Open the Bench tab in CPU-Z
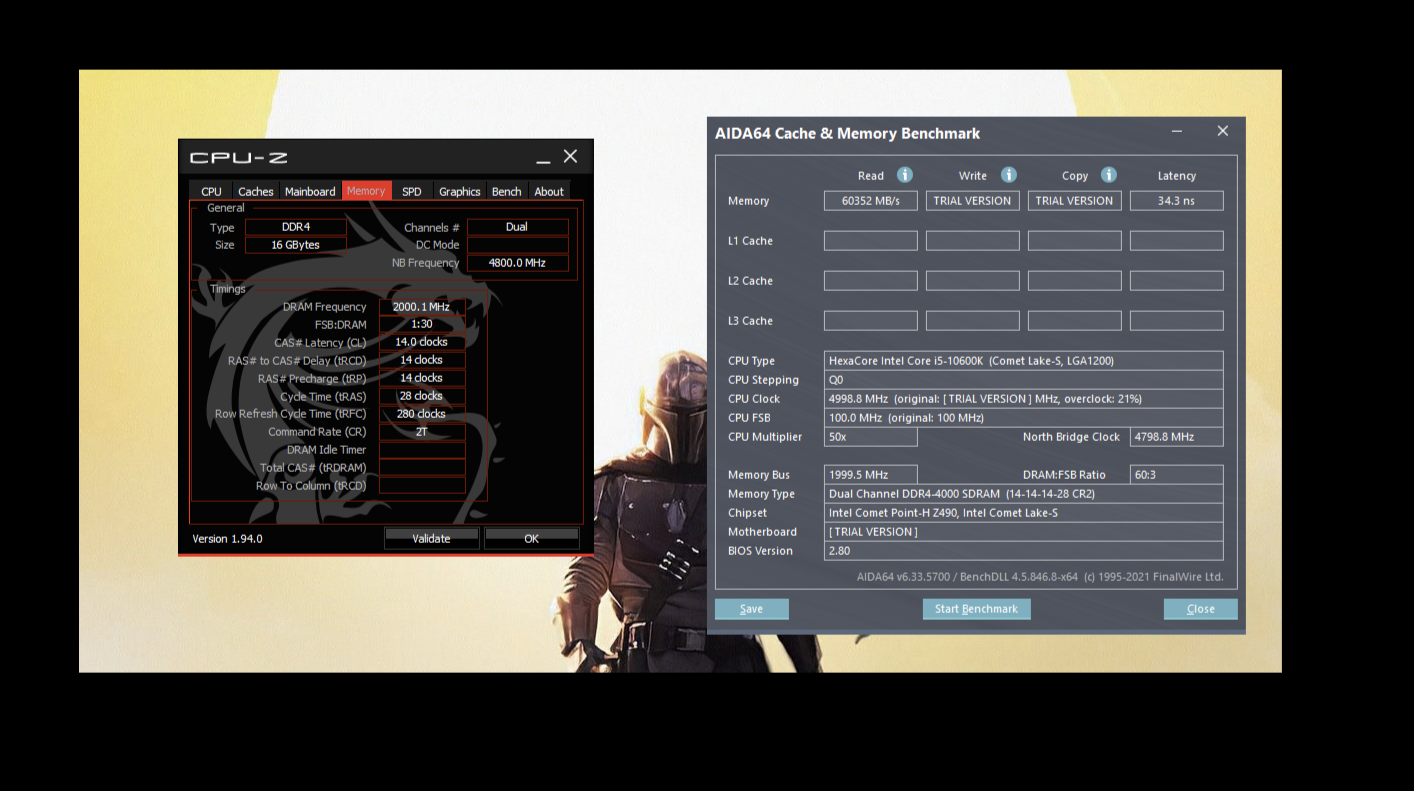 tap(507, 191)
